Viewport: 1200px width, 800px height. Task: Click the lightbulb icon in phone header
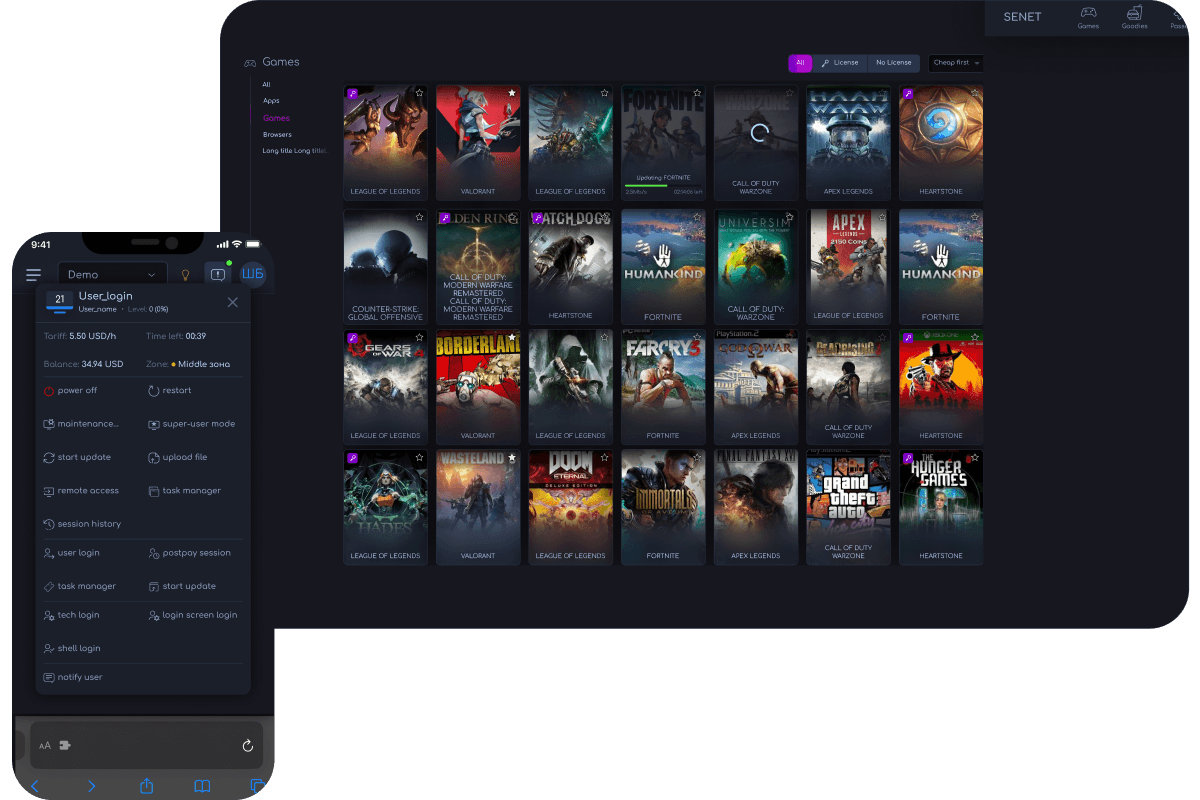pyautogui.click(x=185, y=275)
